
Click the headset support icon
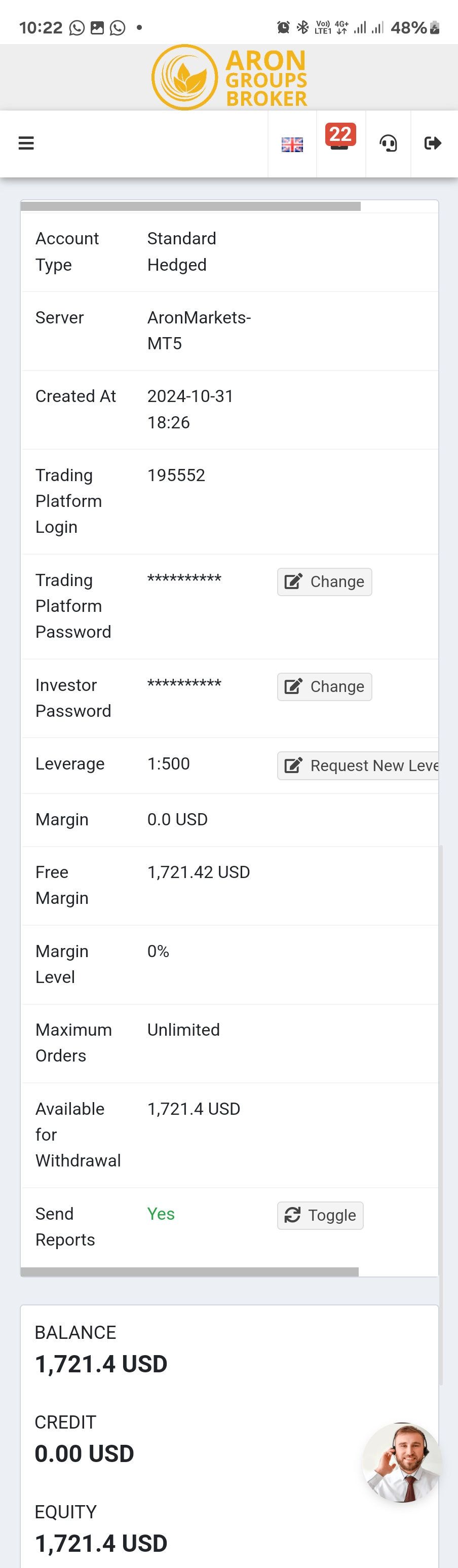388,143
